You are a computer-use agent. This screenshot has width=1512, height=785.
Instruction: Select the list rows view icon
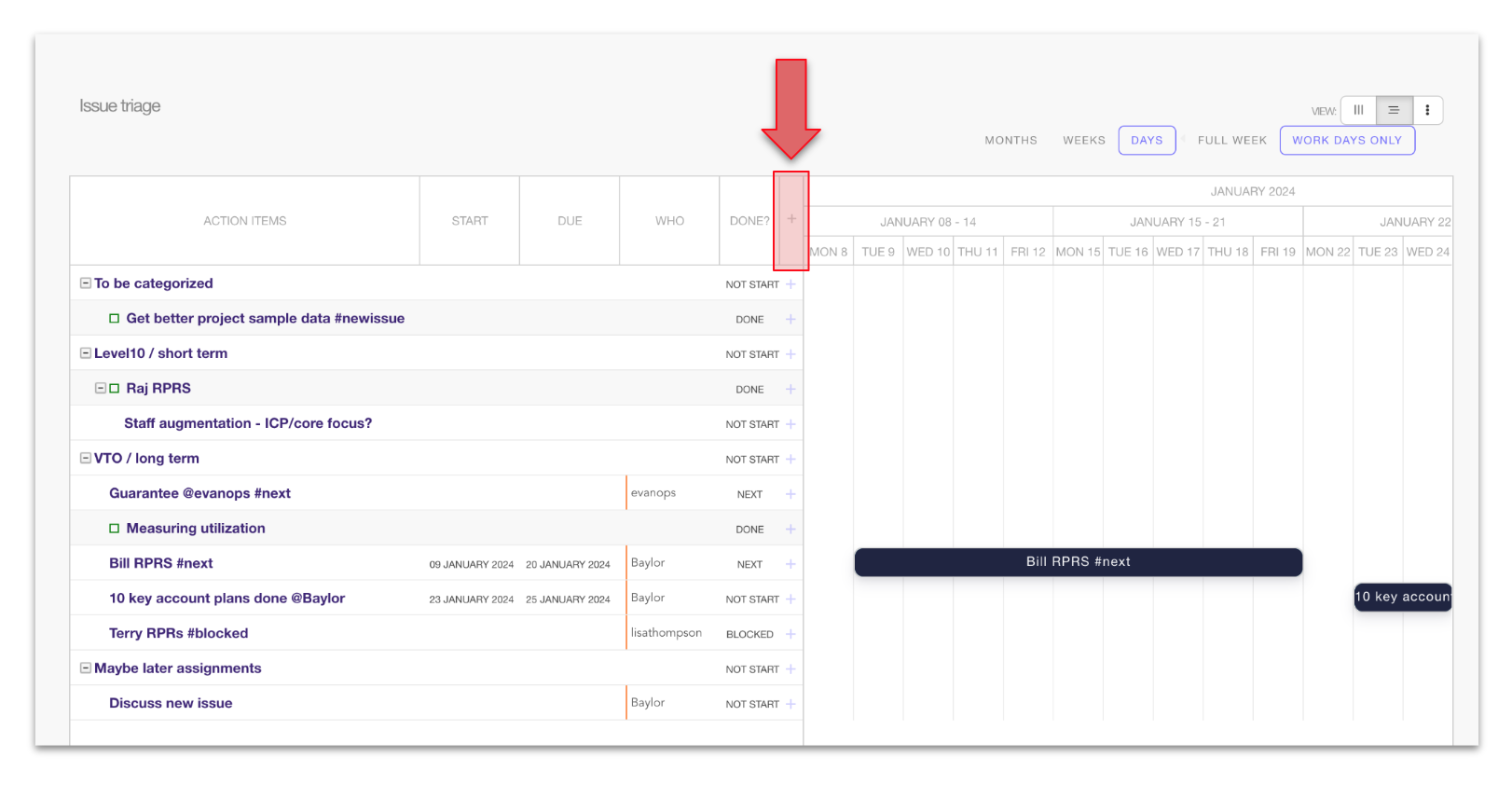(x=1394, y=110)
